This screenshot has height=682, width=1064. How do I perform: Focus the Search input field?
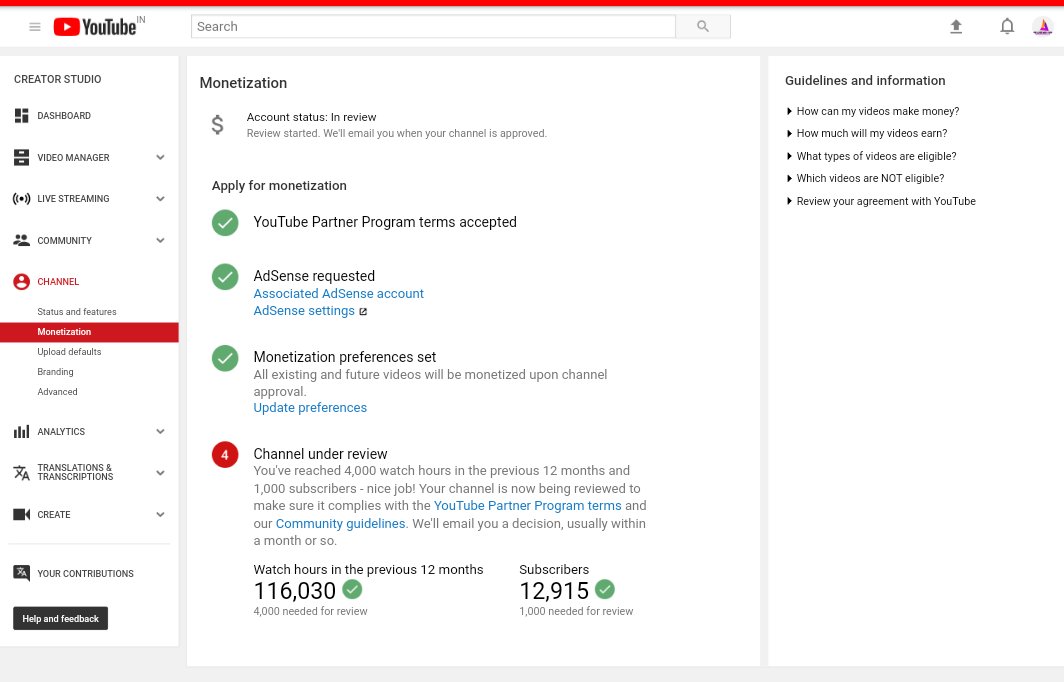point(434,26)
